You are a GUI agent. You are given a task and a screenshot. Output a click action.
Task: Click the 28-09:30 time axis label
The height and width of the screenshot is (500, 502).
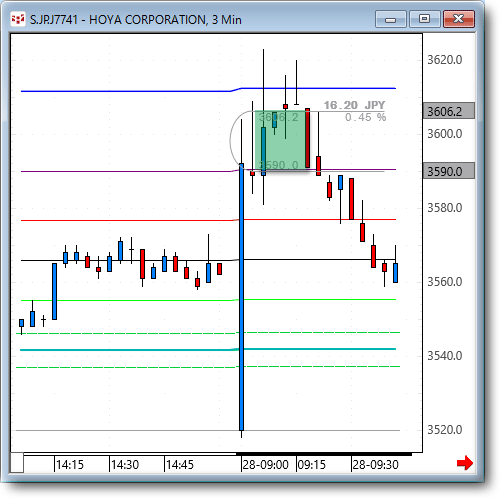pyautogui.click(x=375, y=465)
